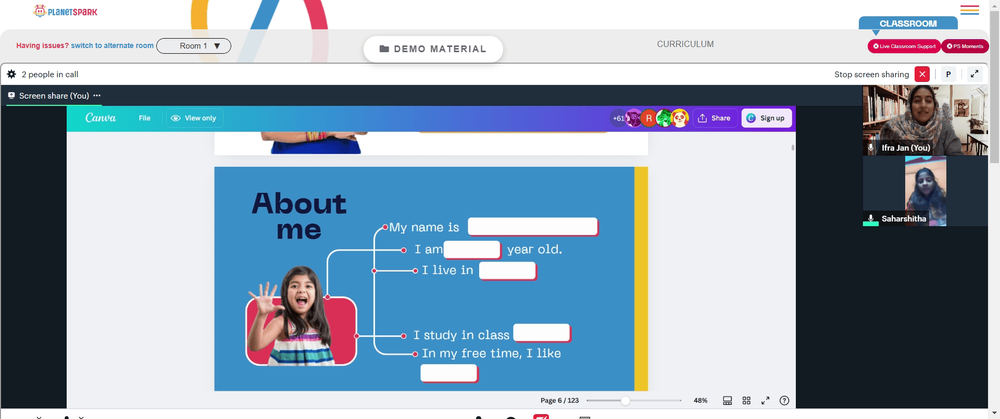Click the R user avatar
The width and height of the screenshot is (1000, 419).
coord(649,118)
